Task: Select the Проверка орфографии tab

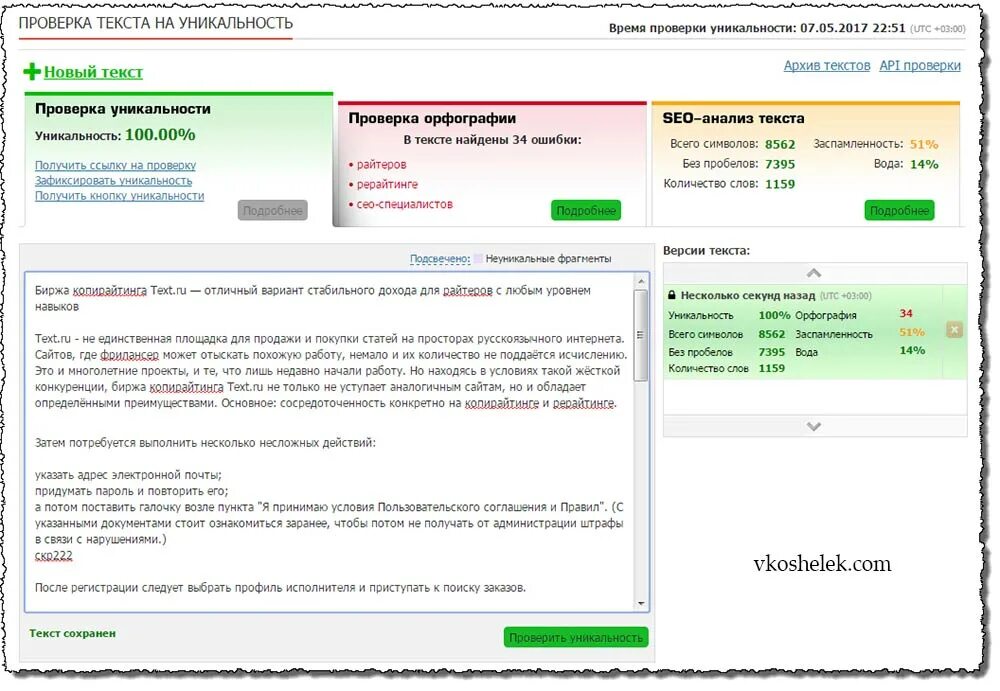Action: tap(492, 164)
